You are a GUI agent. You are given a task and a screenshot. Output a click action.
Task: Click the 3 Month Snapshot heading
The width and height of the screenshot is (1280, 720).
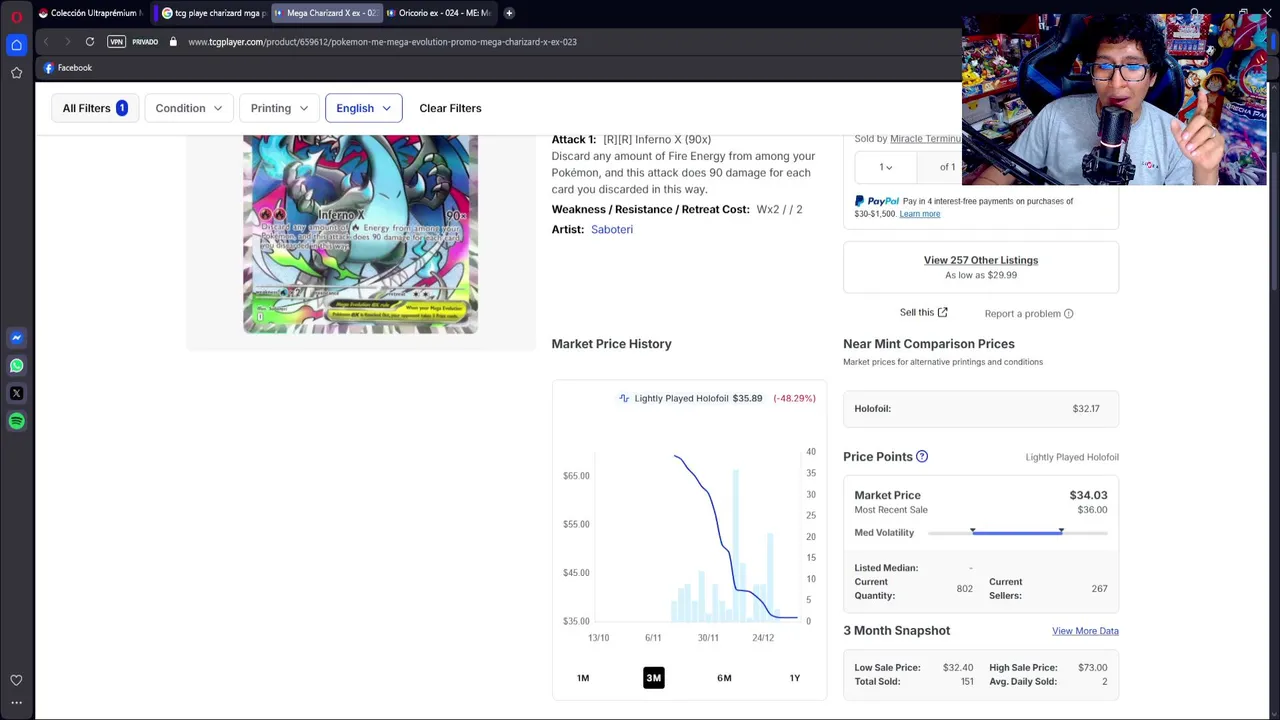coord(896,631)
